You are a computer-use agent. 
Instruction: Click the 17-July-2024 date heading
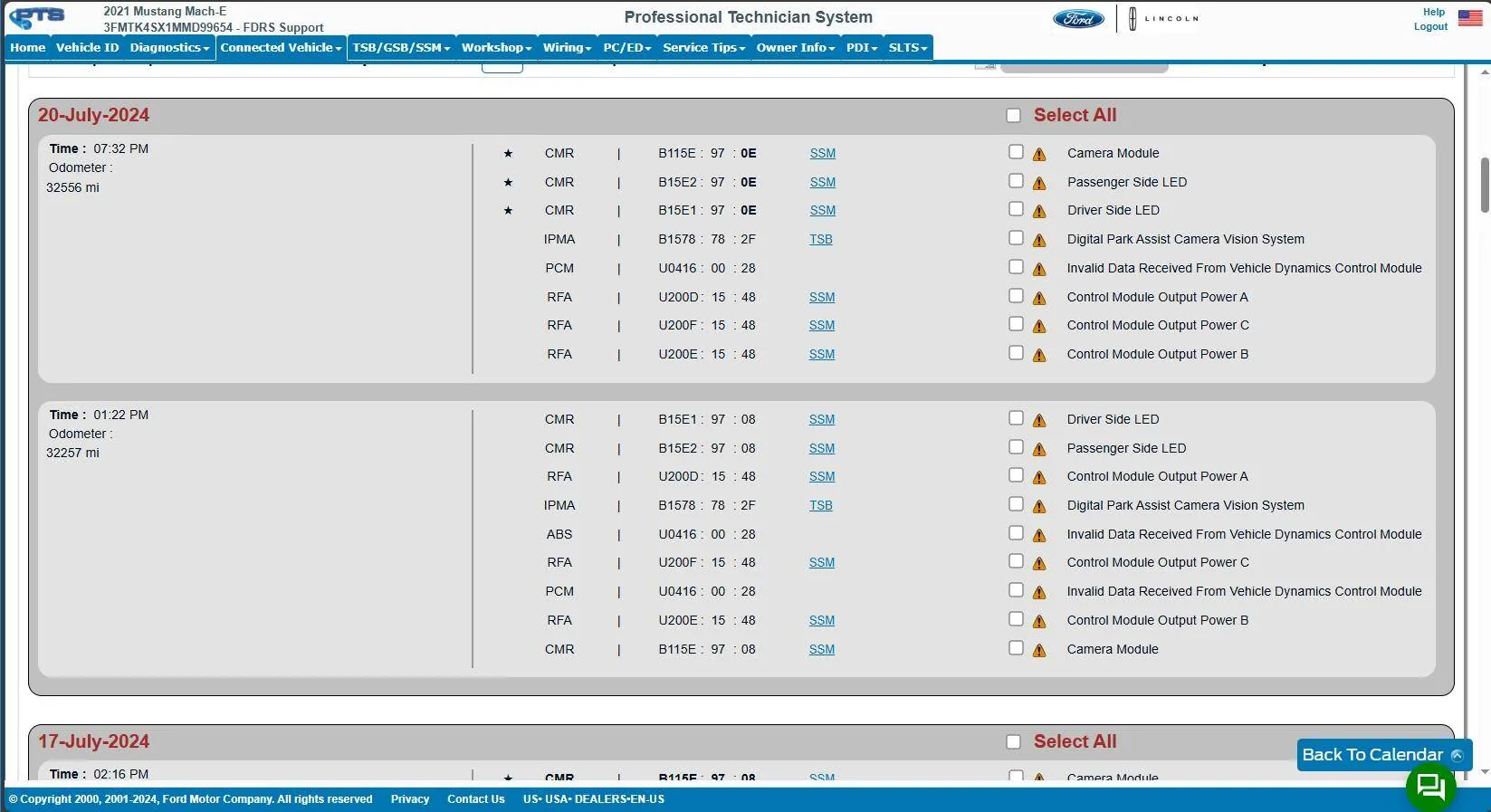(x=94, y=741)
